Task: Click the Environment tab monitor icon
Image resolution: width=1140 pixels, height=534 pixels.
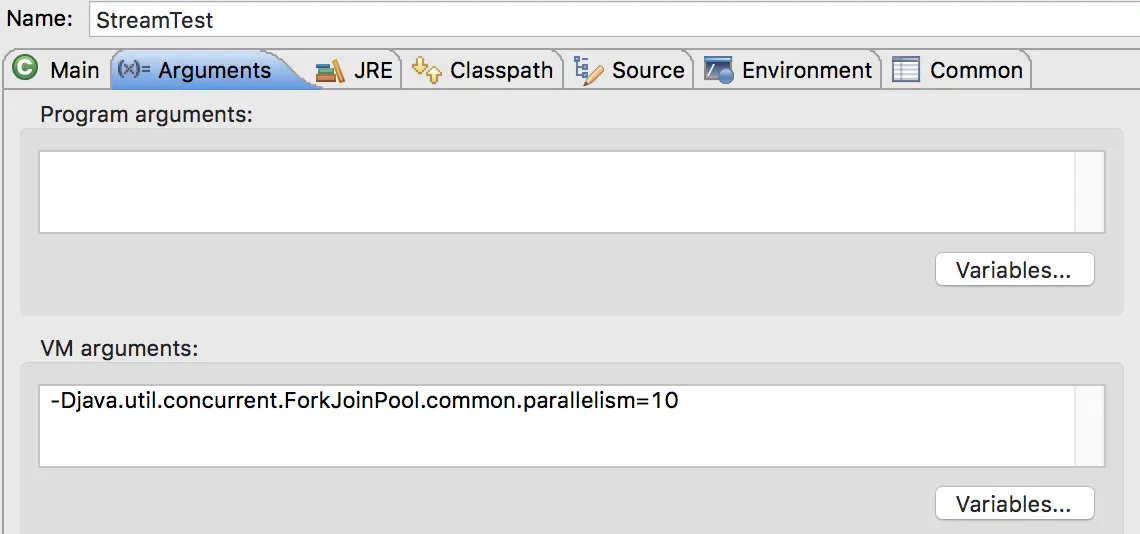Action: (718, 70)
